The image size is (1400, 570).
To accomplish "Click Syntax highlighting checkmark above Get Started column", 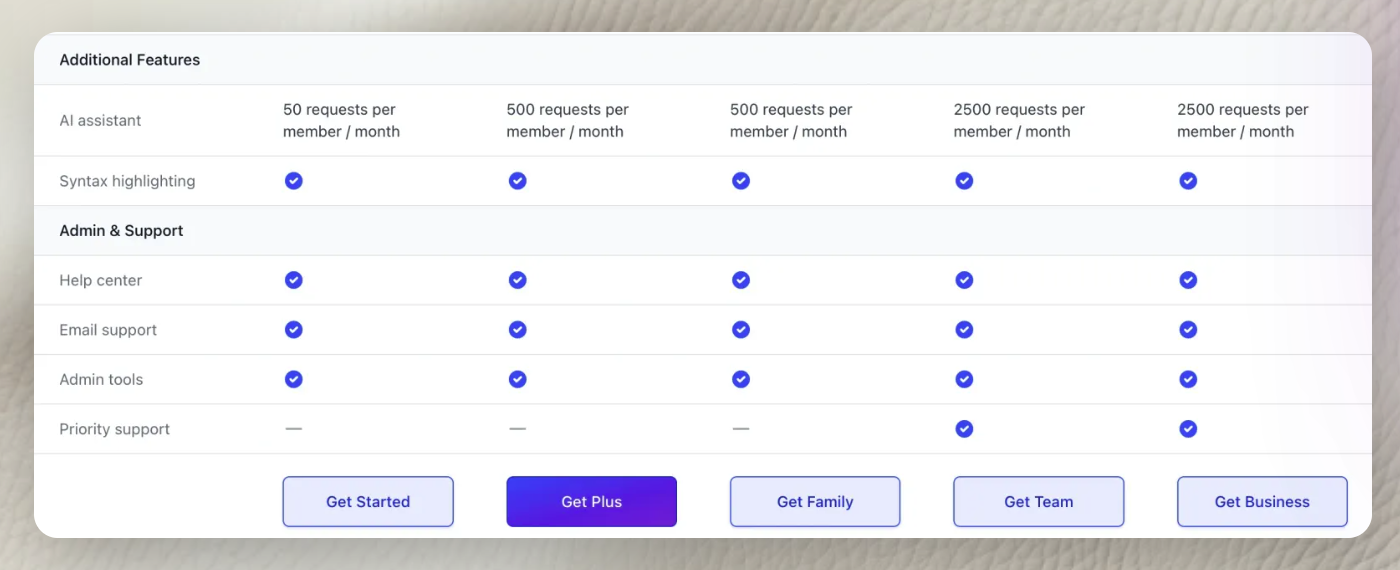I will tap(293, 181).
